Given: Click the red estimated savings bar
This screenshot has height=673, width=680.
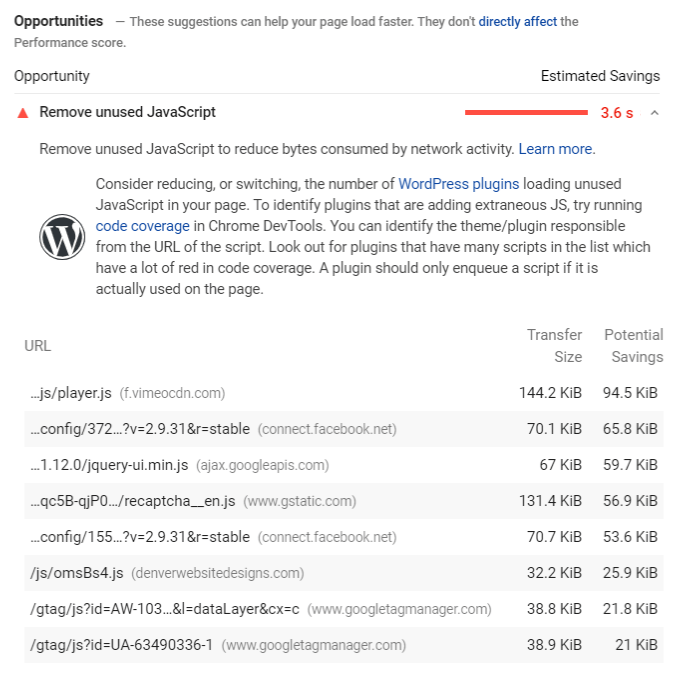Looking at the screenshot, I should [x=526, y=112].
